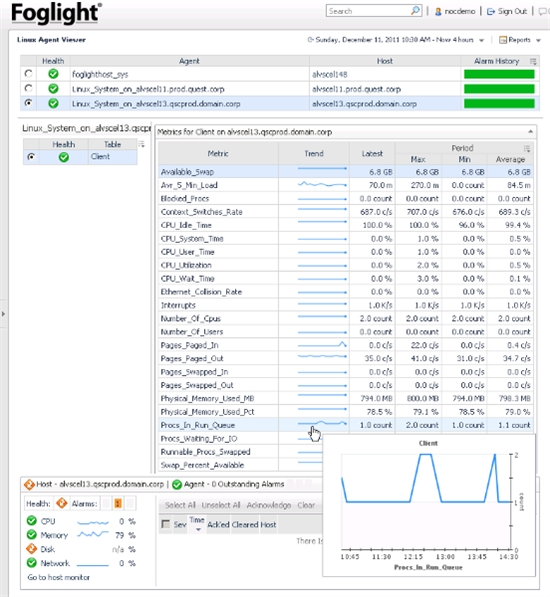Click the Disk warning icon

pos(32,549)
